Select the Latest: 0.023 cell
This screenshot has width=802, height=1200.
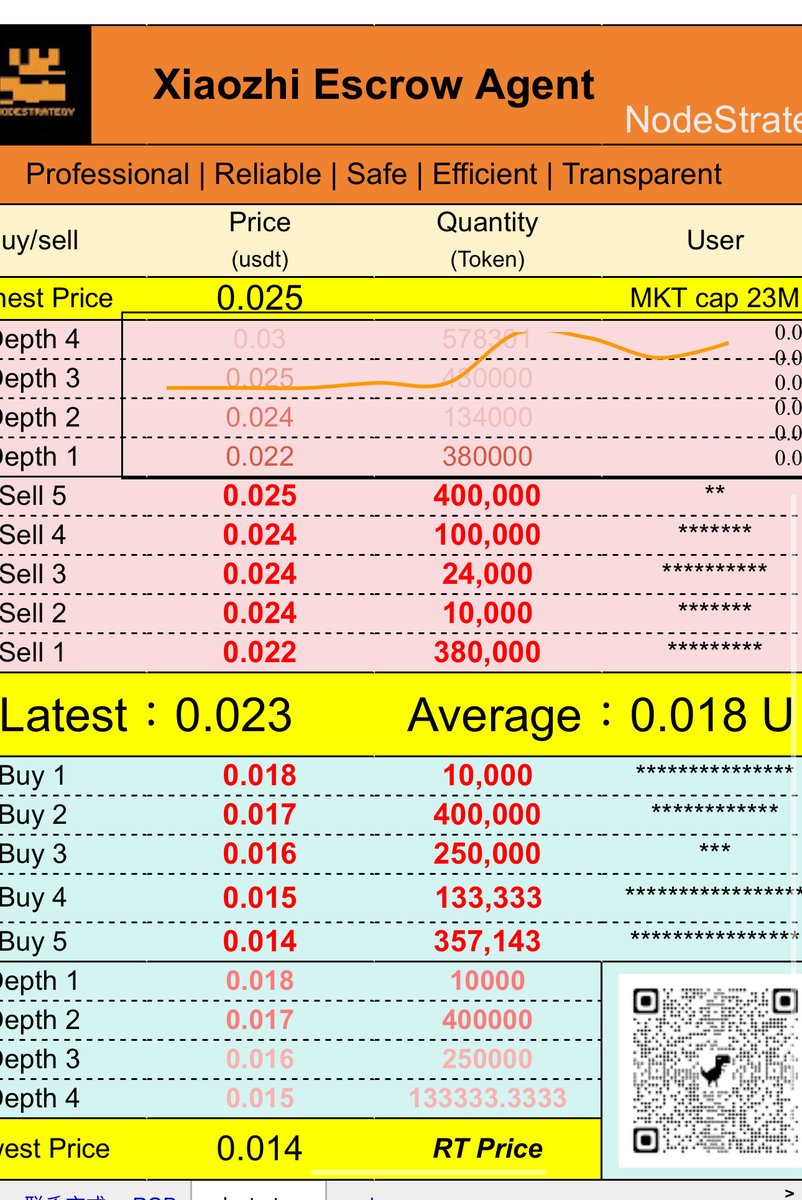[x=146, y=716]
